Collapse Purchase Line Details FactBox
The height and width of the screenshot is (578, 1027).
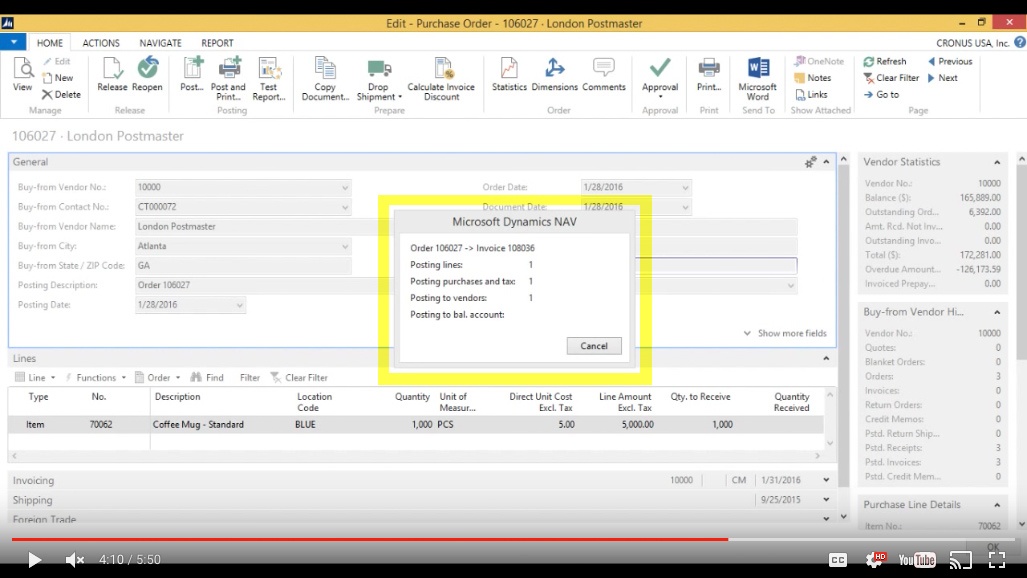coord(997,505)
